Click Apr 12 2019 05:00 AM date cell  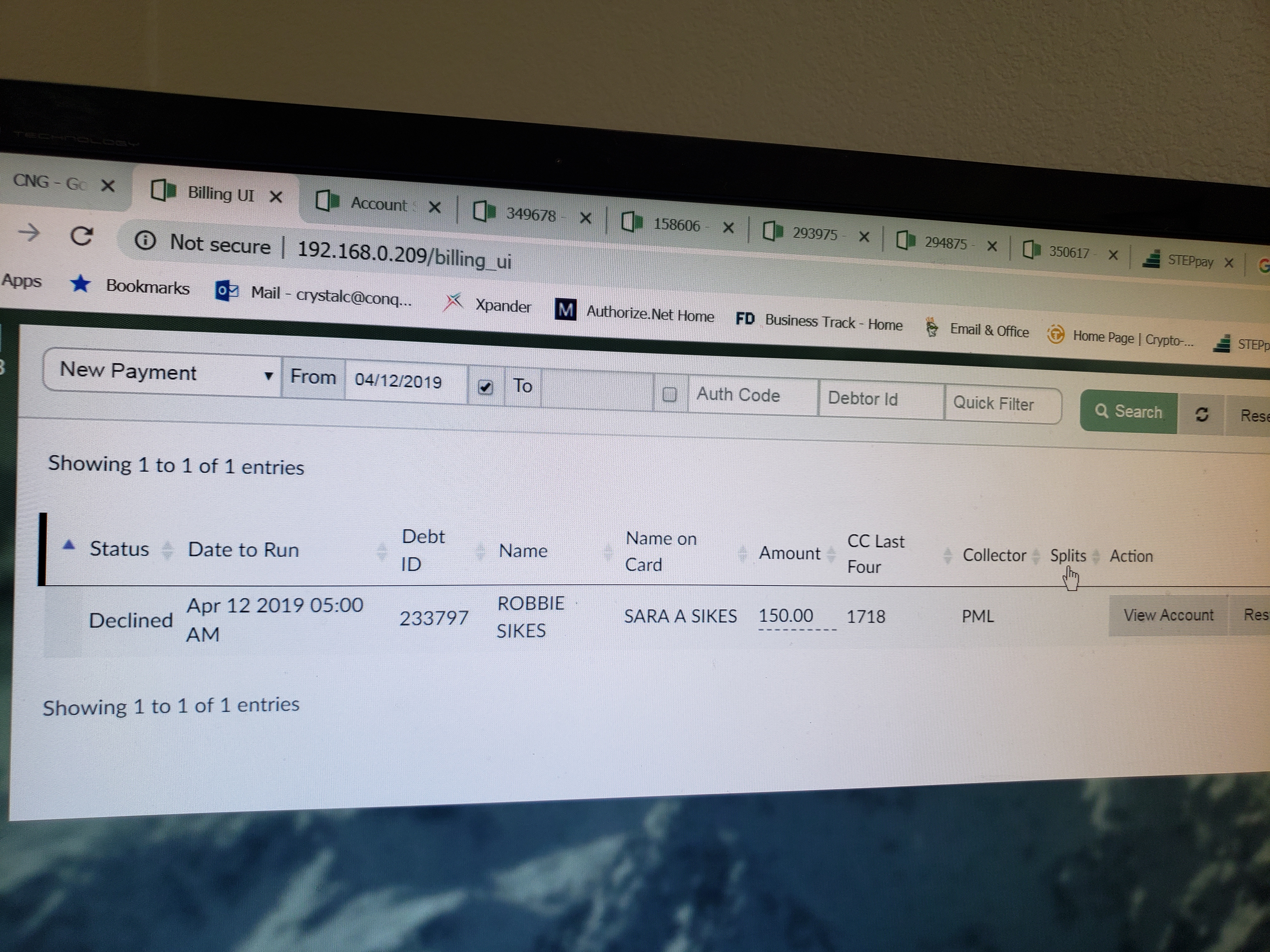click(274, 619)
